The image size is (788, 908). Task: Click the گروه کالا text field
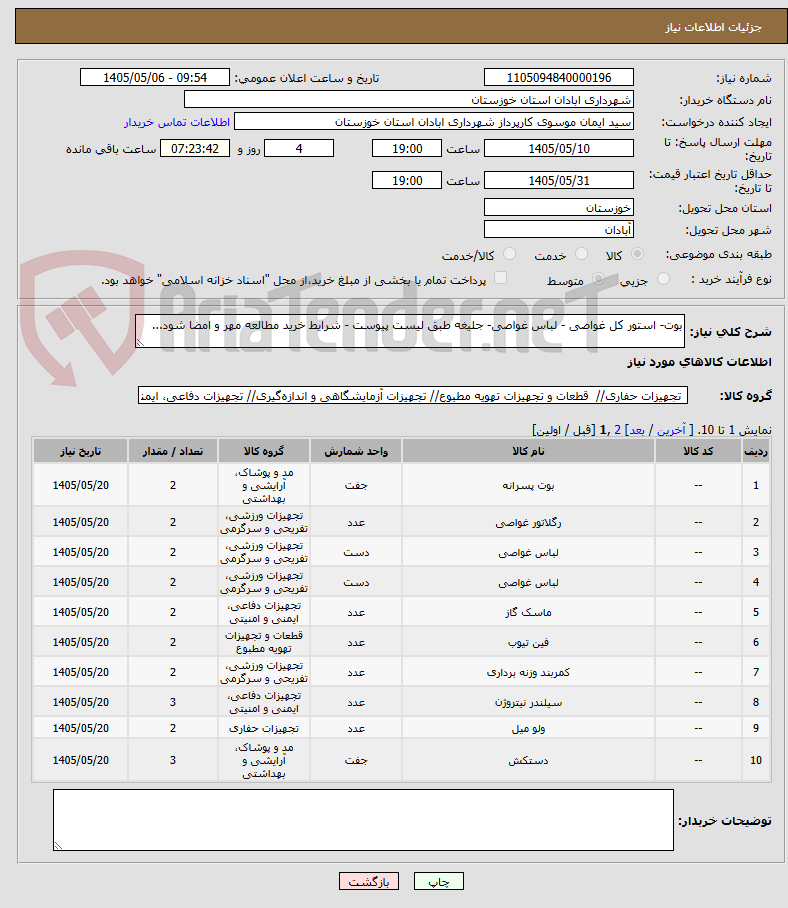pos(413,396)
